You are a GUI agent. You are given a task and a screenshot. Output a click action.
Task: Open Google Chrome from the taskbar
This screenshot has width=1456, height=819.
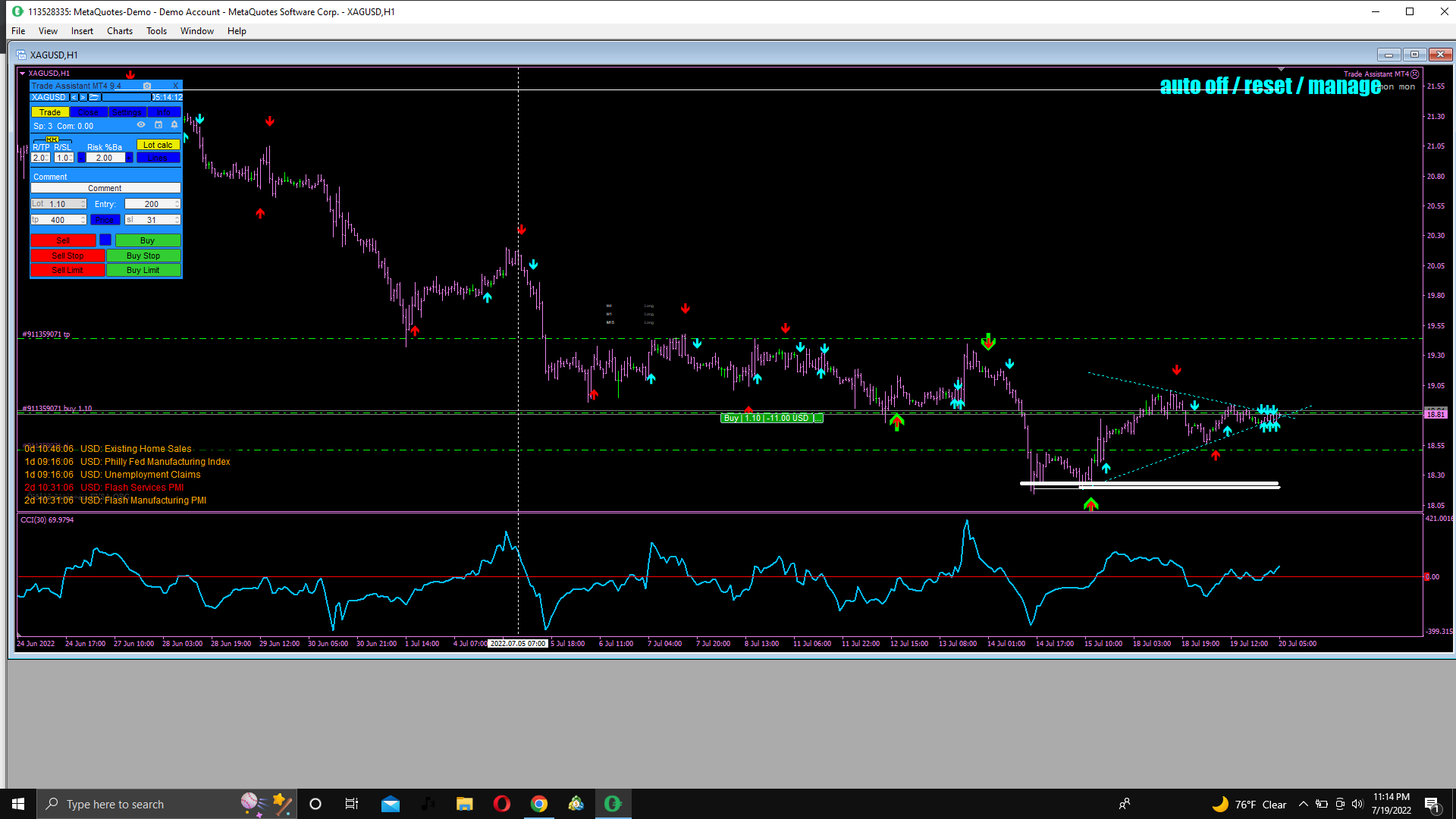tap(539, 804)
